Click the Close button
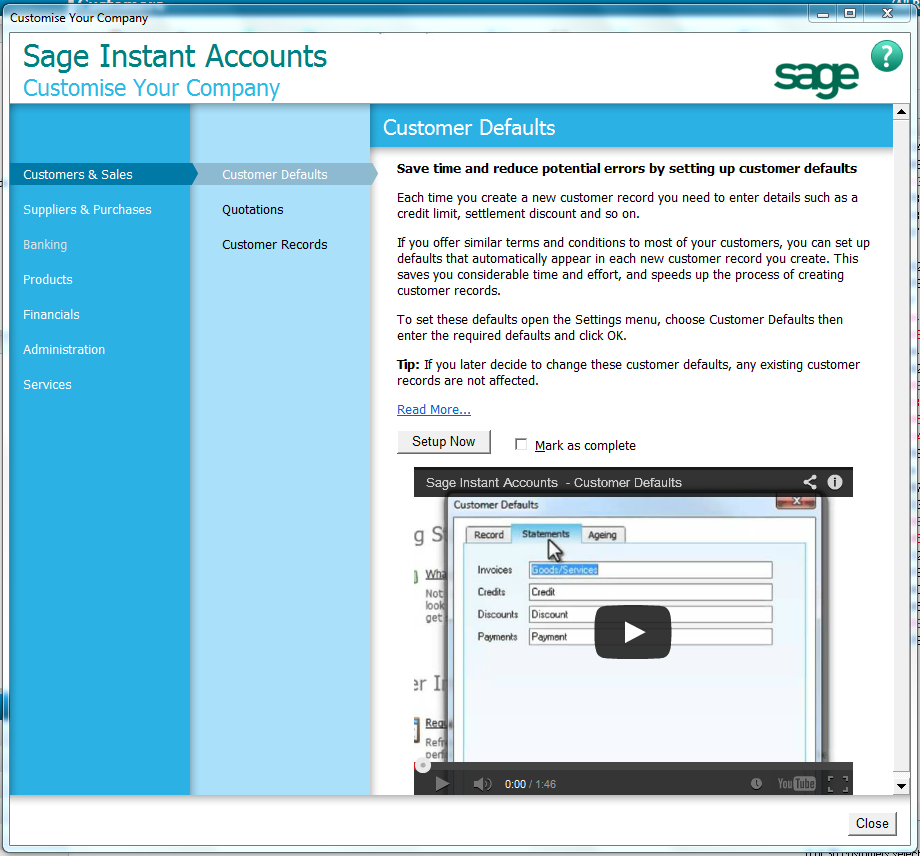This screenshot has width=920, height=856. 871,823
